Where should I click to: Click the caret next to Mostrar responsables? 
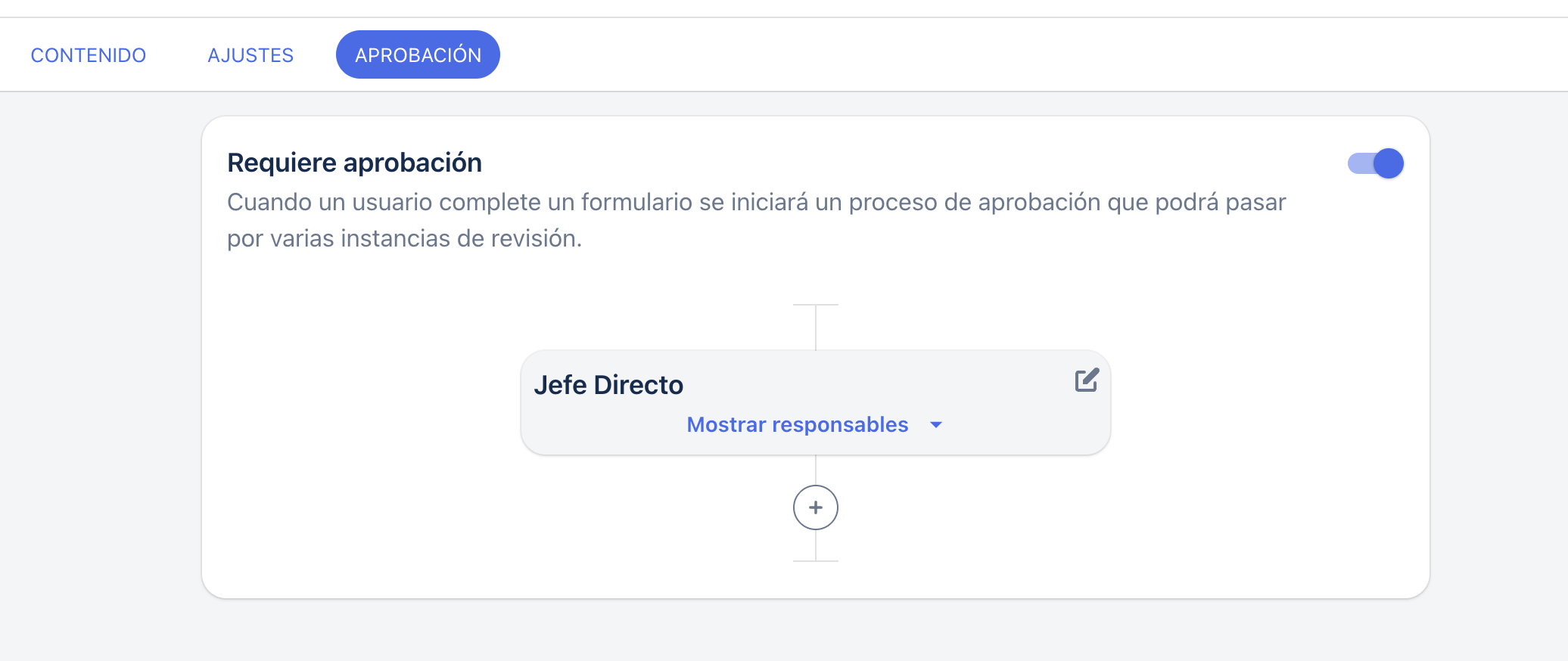936,425
